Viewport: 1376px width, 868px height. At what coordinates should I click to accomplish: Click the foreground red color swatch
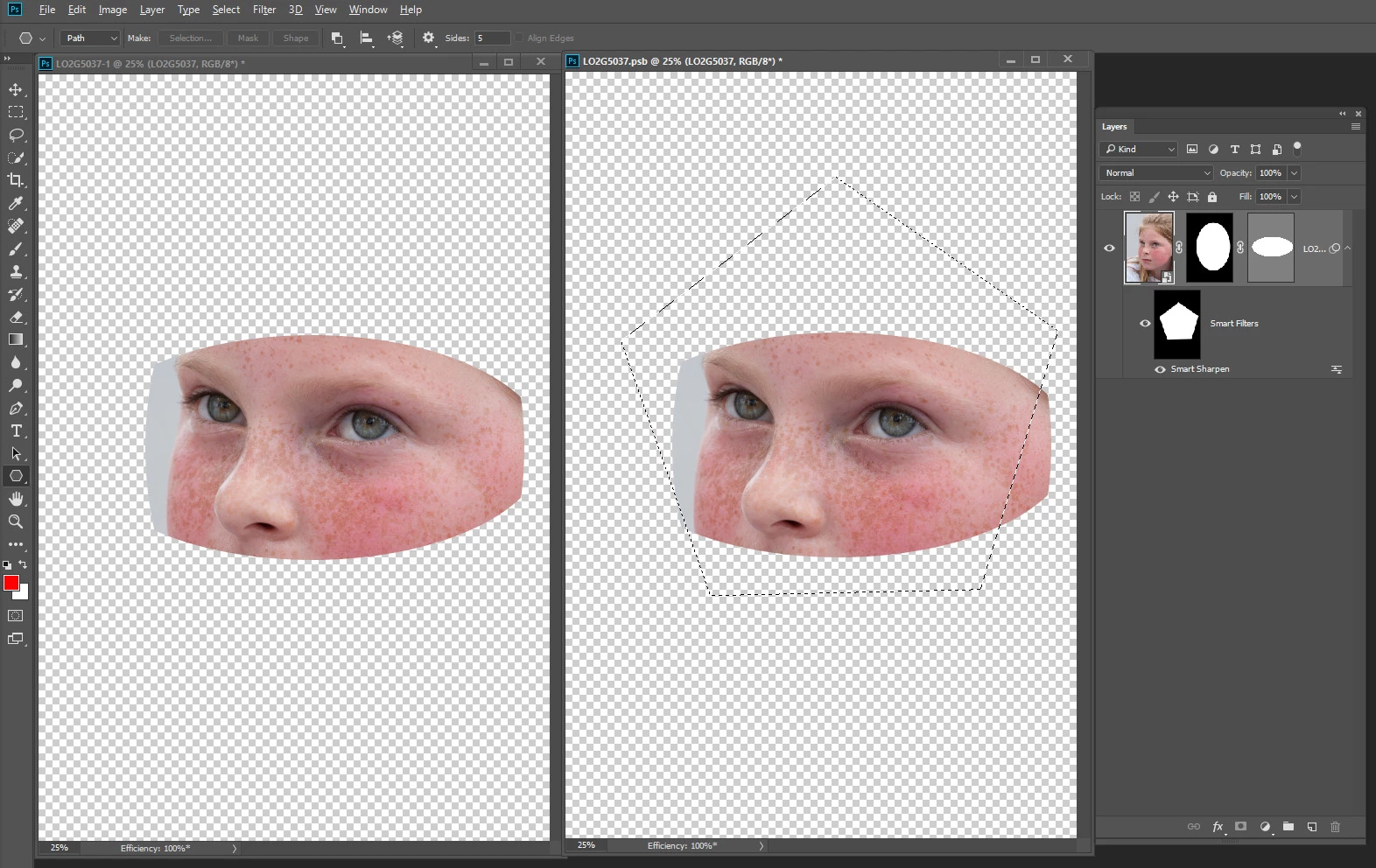coord(11,583)
